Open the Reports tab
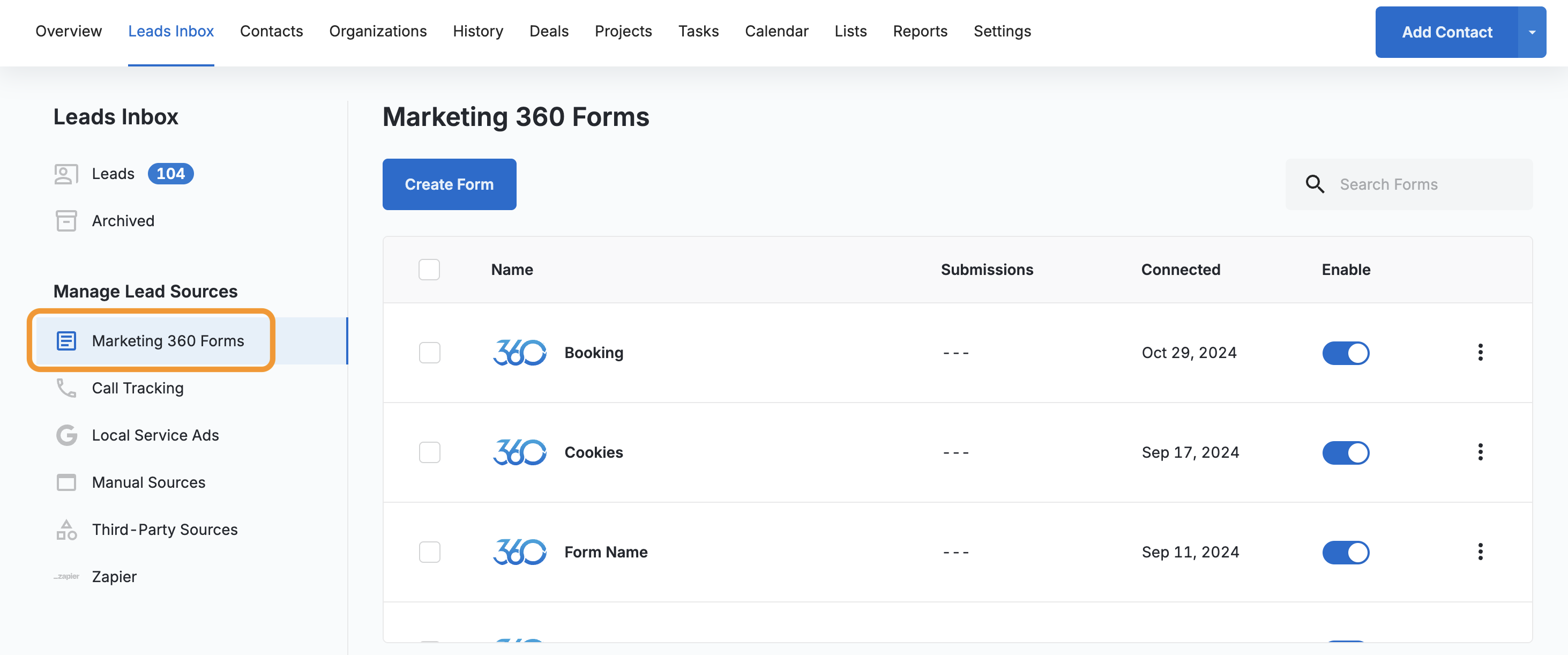 point(920,31)
